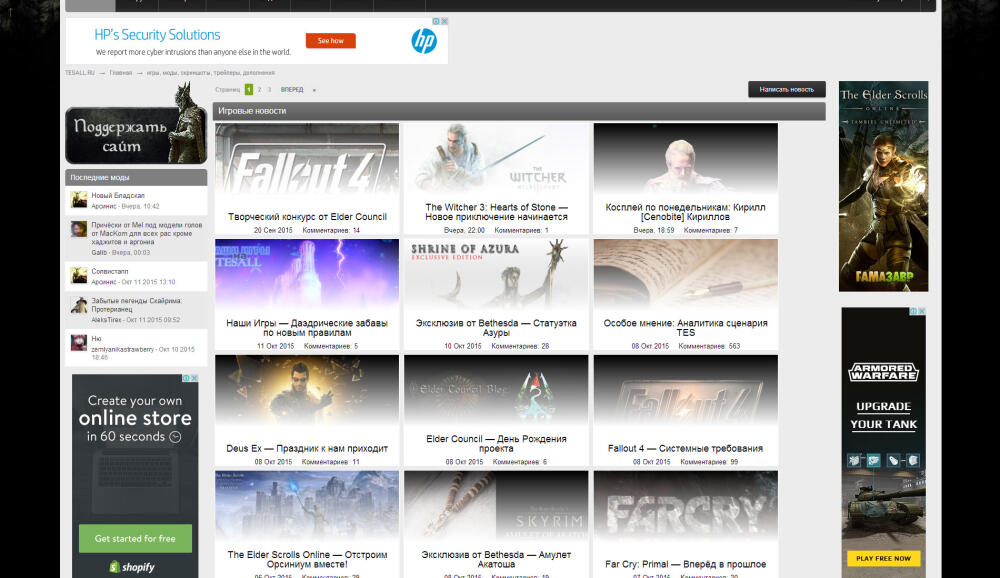
Task: Open Косплей по понедельникам: Кирилл title
Action: pyautogui.click(x=686, y=212)
